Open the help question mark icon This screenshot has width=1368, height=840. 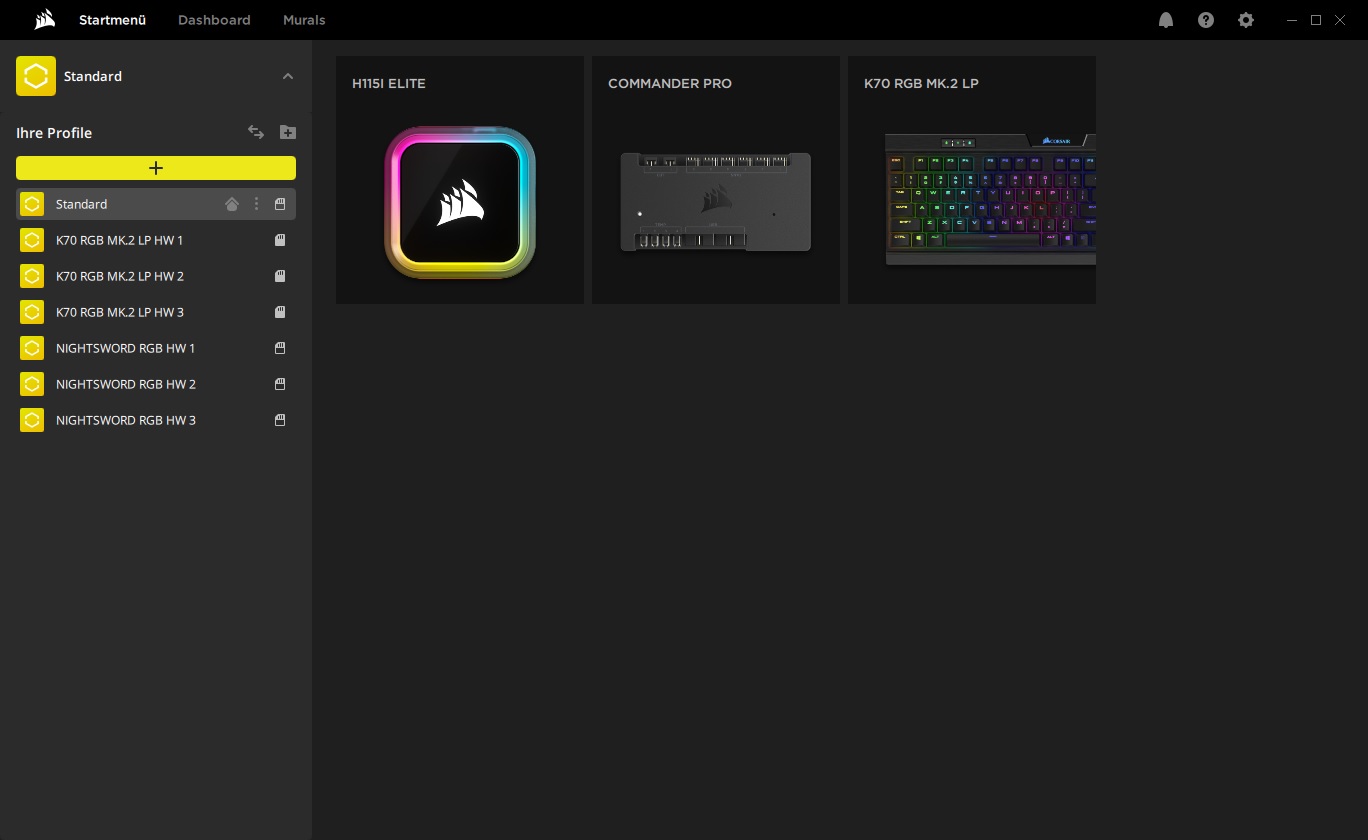(1206, 20)
